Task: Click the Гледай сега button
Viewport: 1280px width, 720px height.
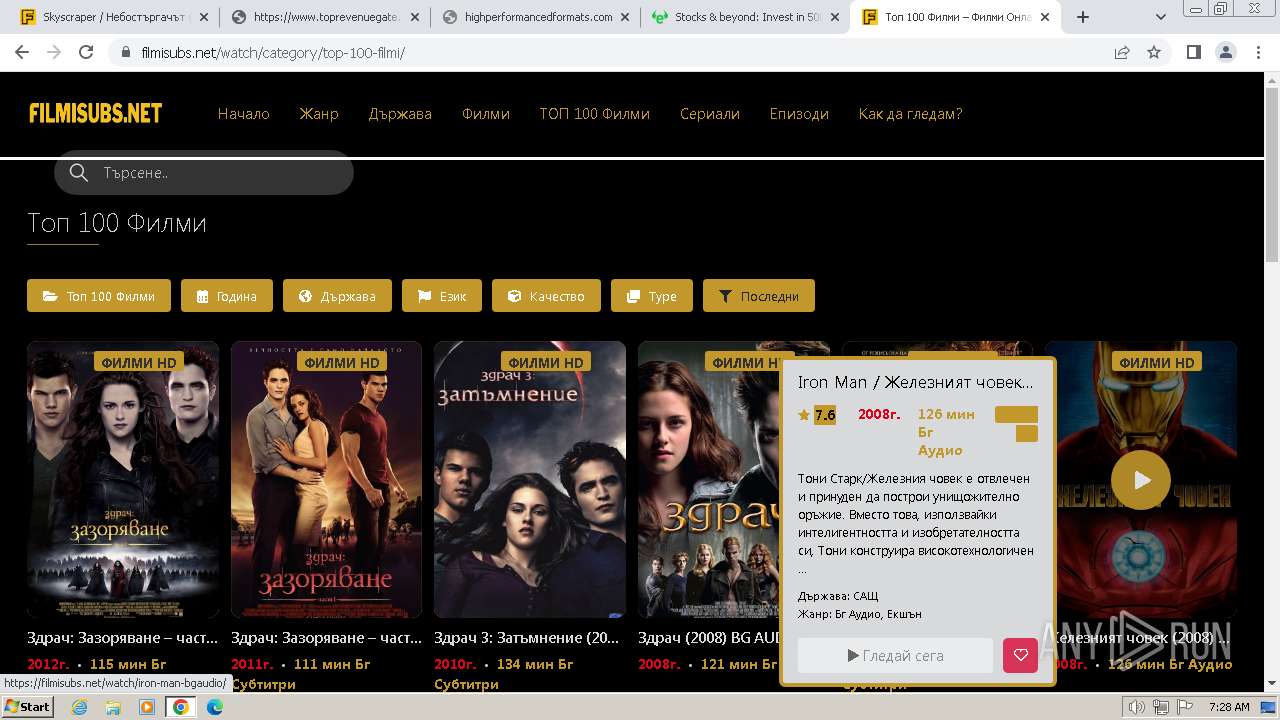Action: 895,656
